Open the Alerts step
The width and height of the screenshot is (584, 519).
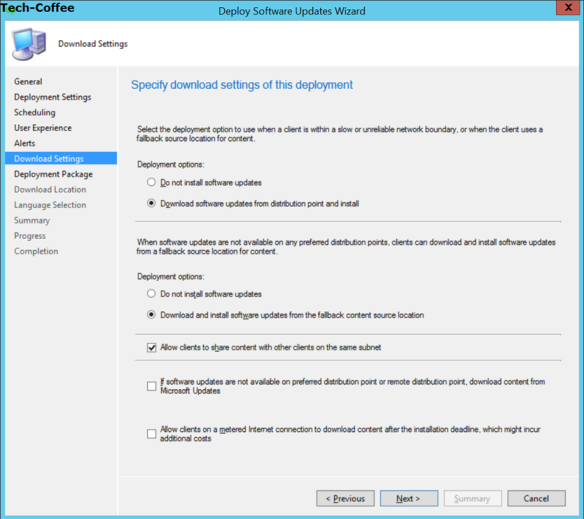click(25, 143)
